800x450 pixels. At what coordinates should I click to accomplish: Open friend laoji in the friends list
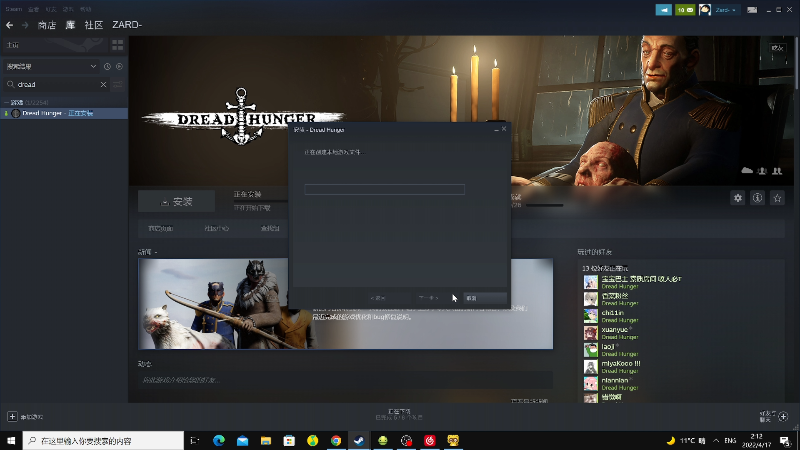(x=608, y=349)
